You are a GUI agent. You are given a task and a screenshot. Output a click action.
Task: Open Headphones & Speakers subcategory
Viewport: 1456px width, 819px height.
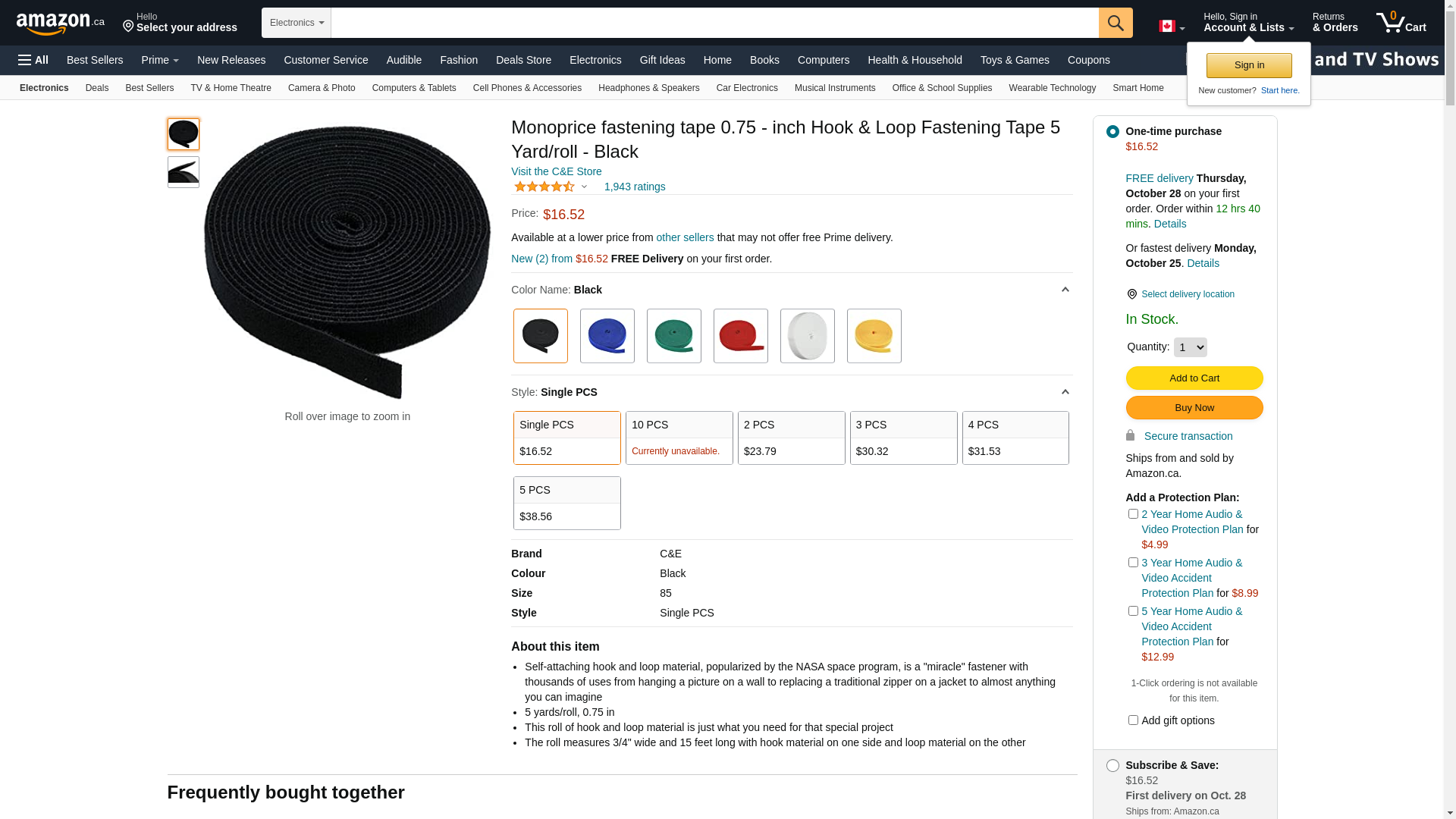point(648,88)
